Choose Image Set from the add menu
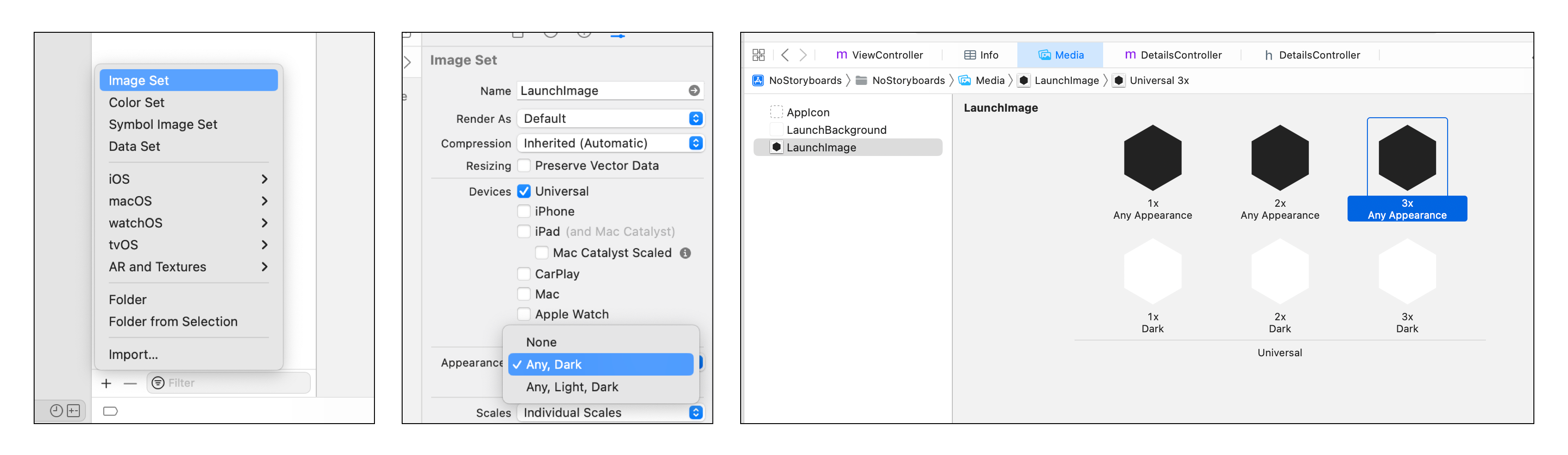Screen dimensions: 1568x455 click(x=189, y=80)
